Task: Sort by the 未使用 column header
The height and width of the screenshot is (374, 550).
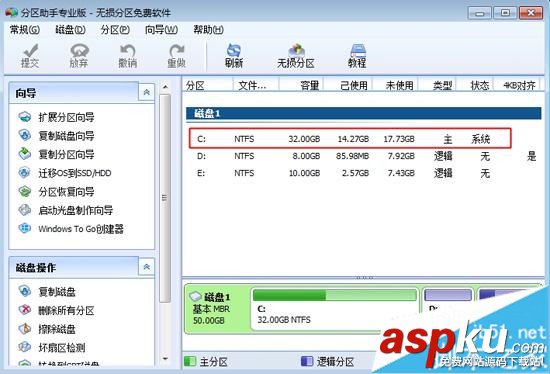Action: click(395, 85)
